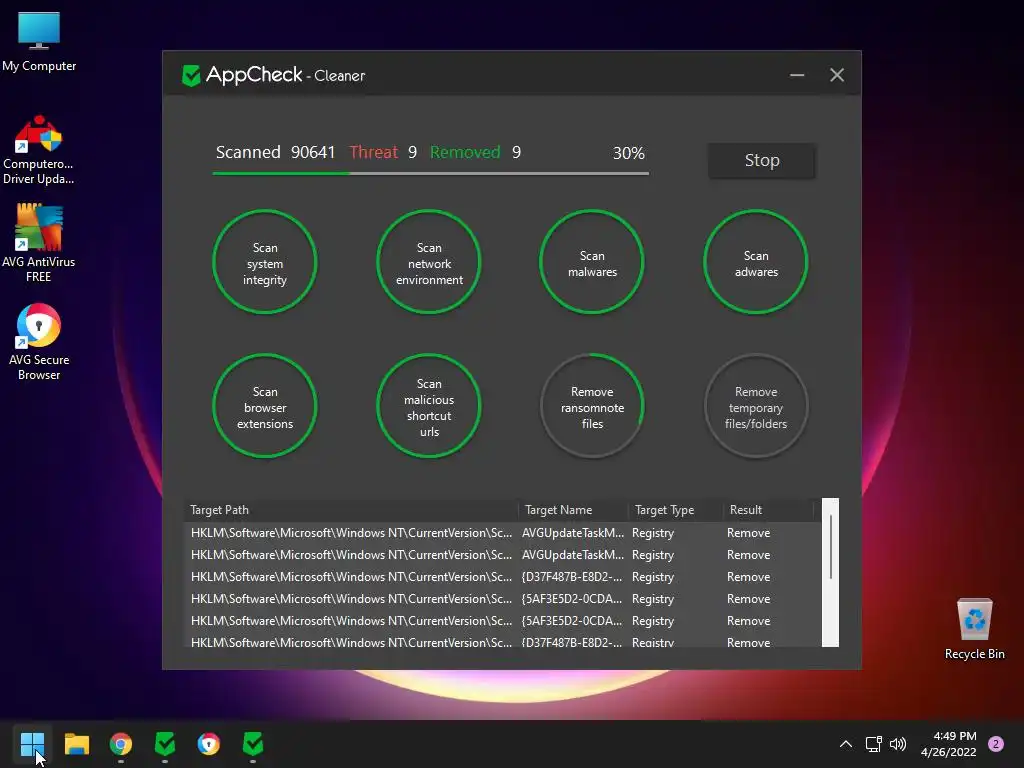Select the Scan malicious shortcut urls circle
The image size is (1024, 768).
coord(429,406)
